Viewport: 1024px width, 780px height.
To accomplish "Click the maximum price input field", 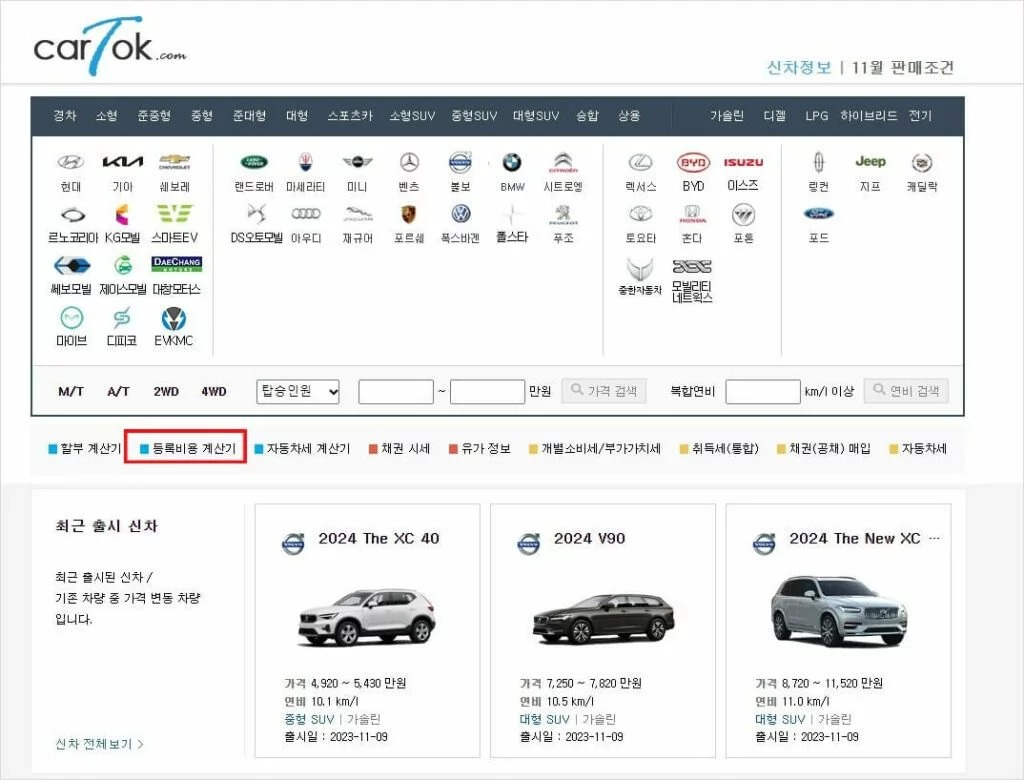I will [487, 392].
